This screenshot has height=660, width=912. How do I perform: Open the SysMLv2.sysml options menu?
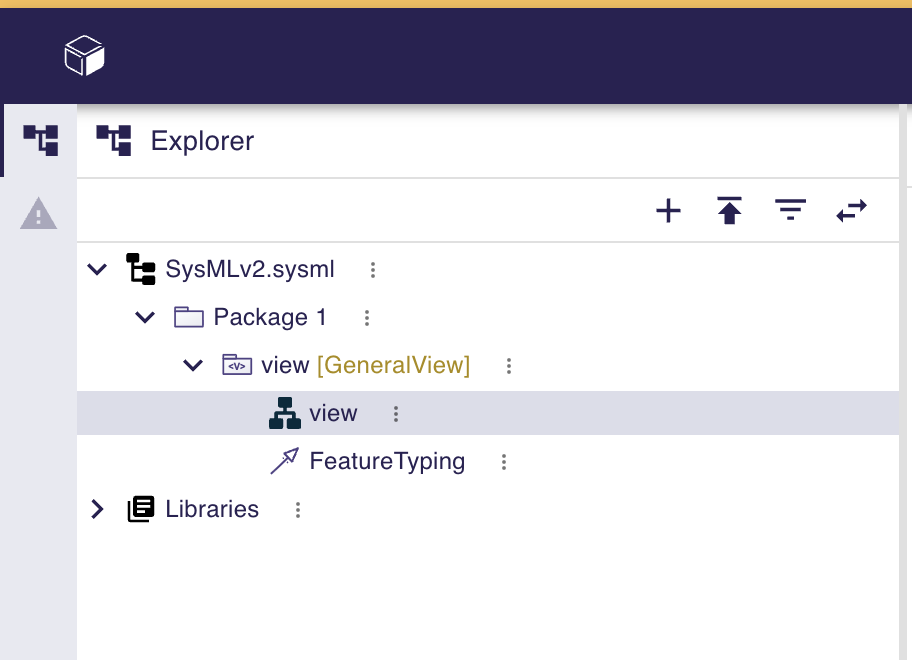[x=371, y=269]
